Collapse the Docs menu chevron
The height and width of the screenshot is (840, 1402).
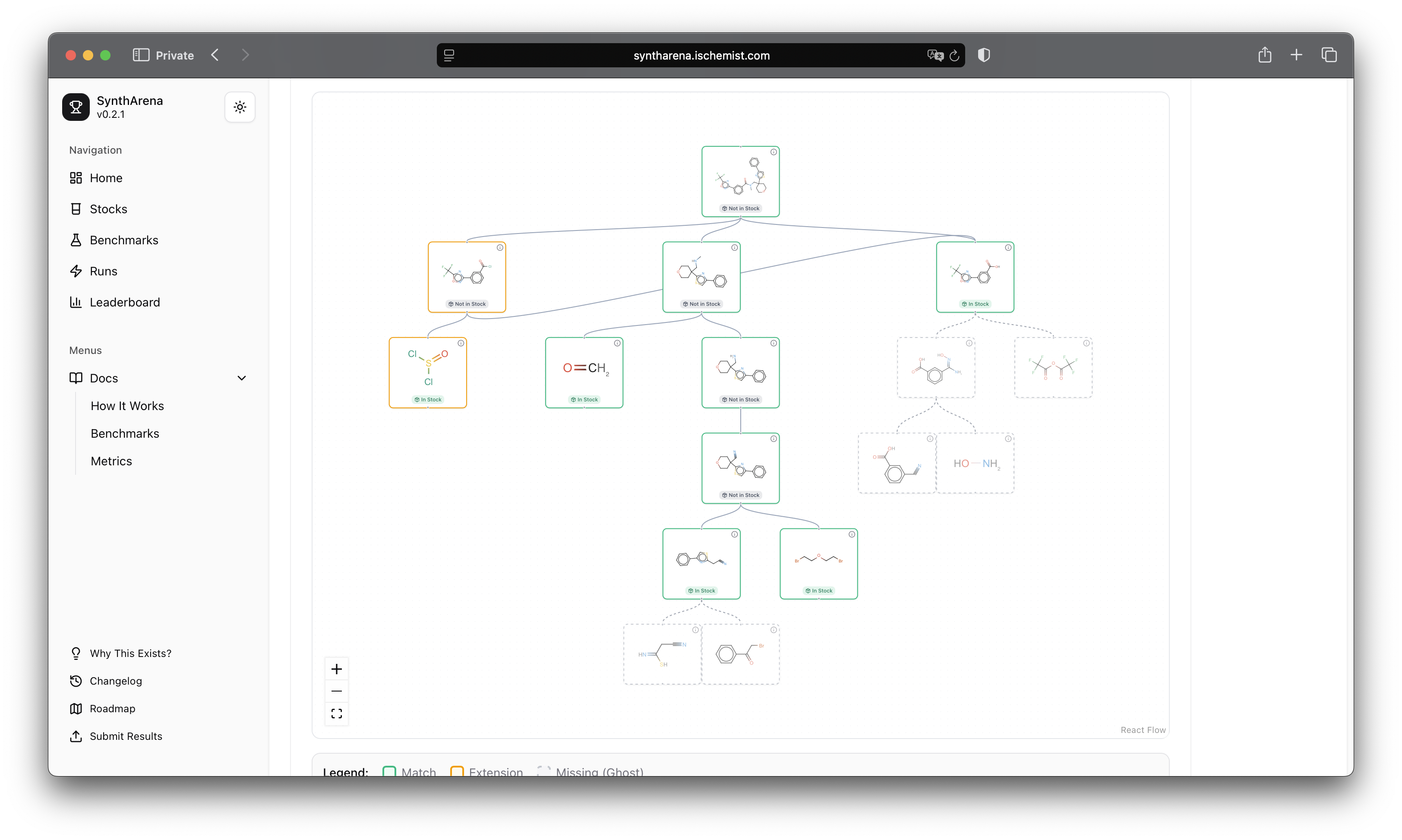(242, 378)
